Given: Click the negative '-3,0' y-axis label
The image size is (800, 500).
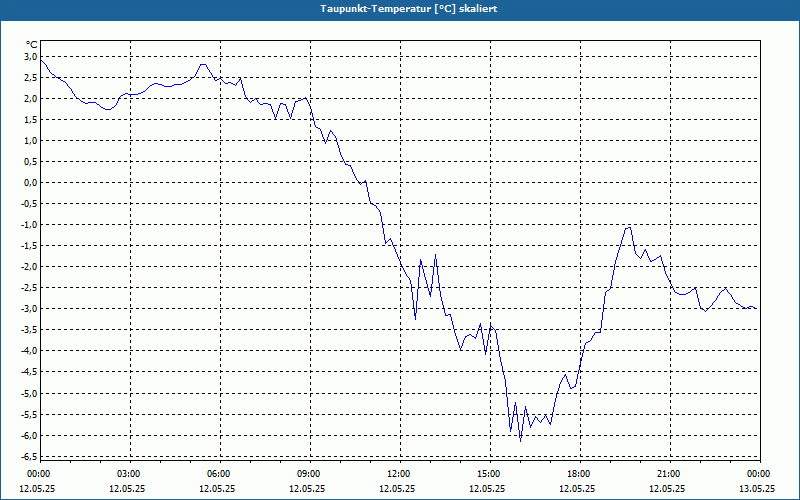Looking at the screenshot, I should (29, 309).
